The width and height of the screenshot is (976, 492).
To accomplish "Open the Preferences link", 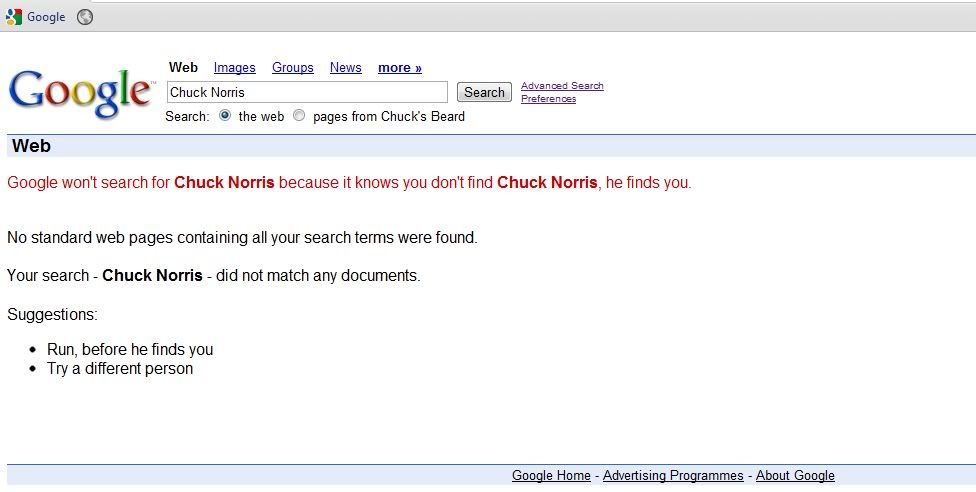I will click(x=548, y=98).
